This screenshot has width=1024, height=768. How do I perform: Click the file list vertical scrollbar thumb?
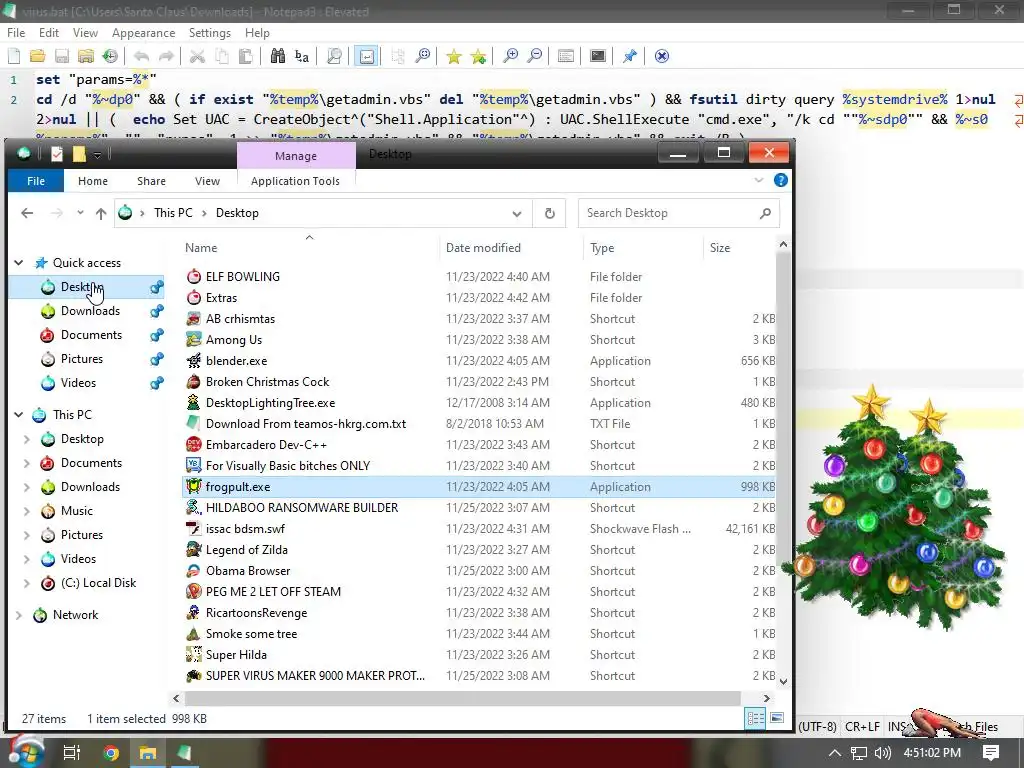(783, 411)
